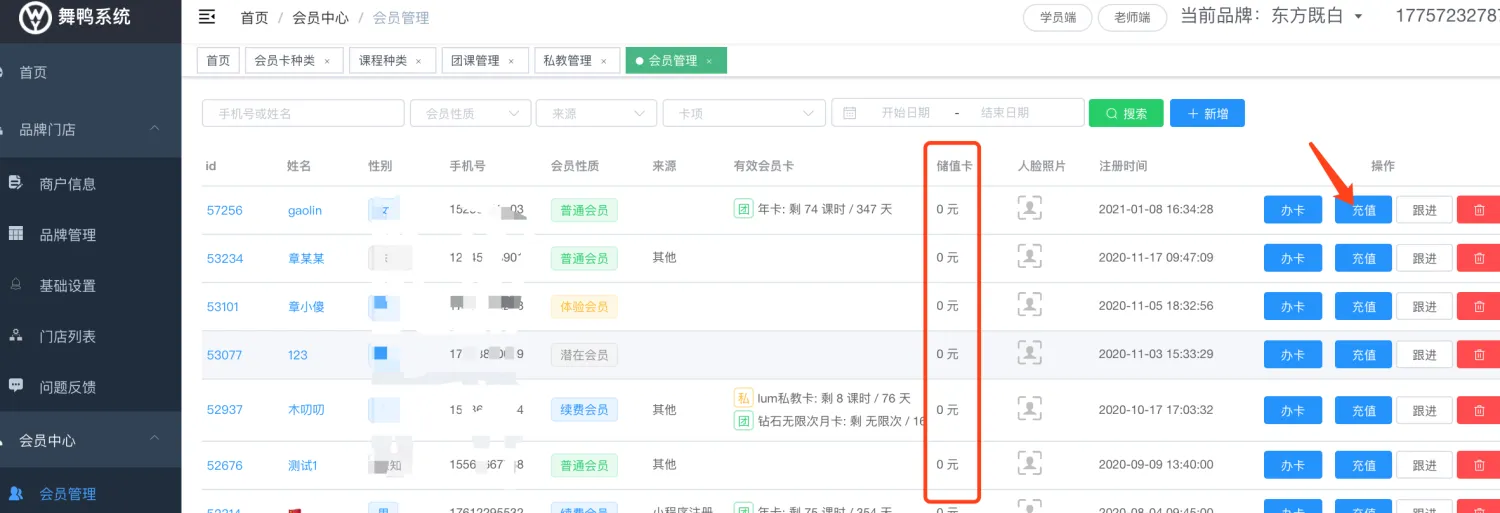Close the 会员卡种类 tab
Image resolution: width=1500 pixels, height=513 pixels.
327,61
